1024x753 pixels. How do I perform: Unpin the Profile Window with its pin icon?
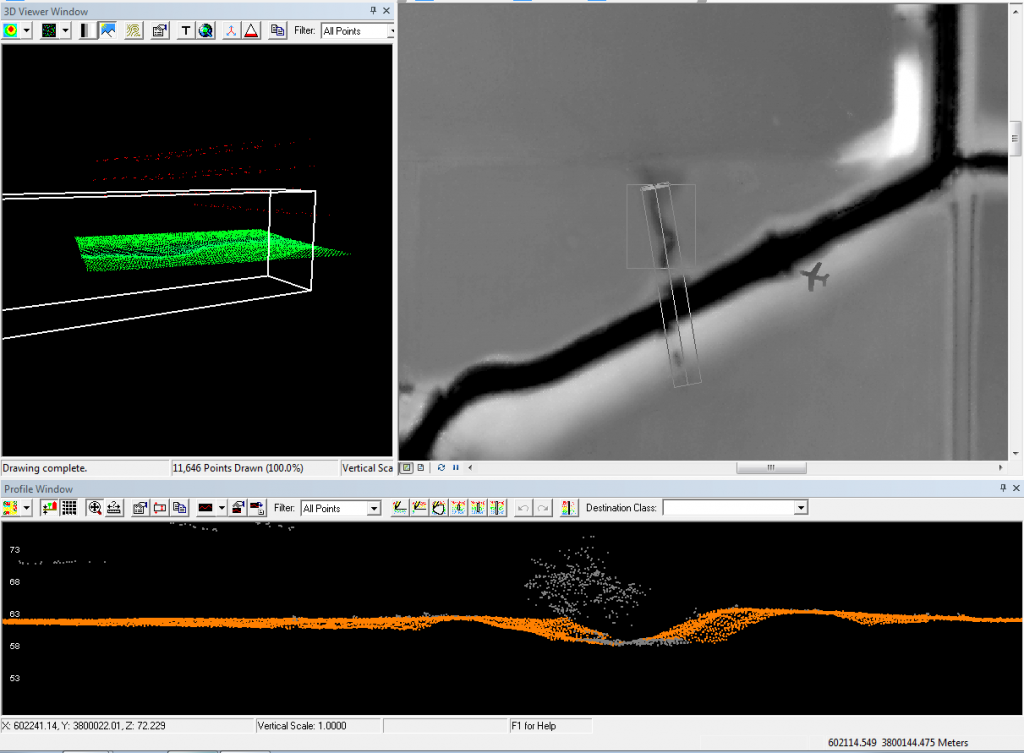point(1005,489)
